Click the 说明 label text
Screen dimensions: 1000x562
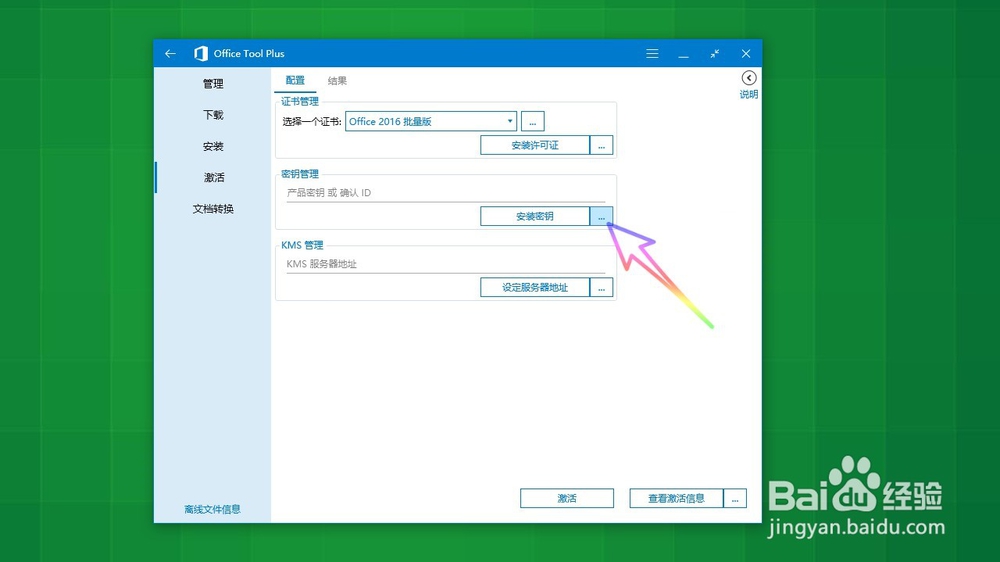(x=749, y=94)
